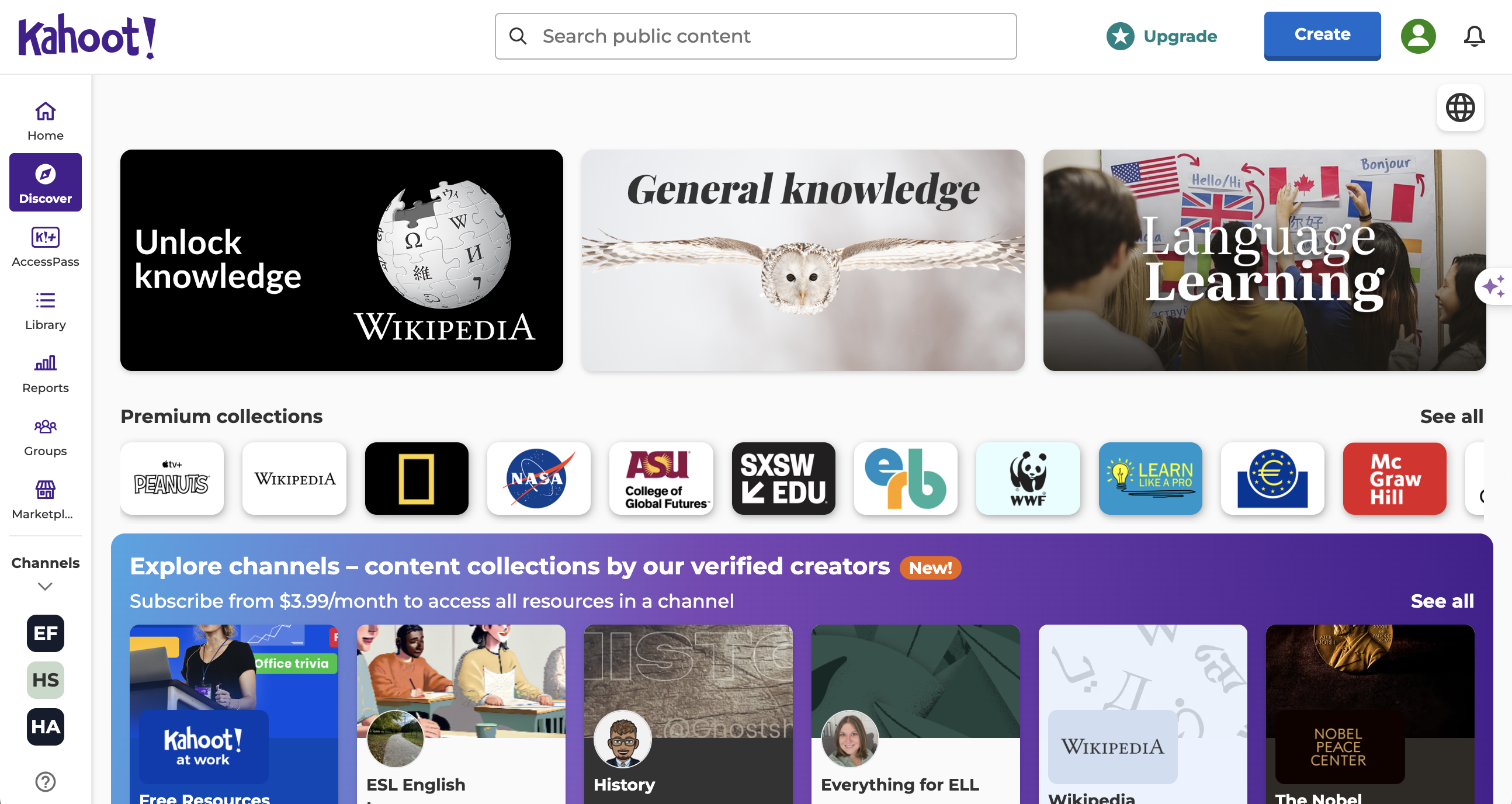The image size is (1512, 804).
Task: Open the Home sidebar icon
Action: [45, 121]
